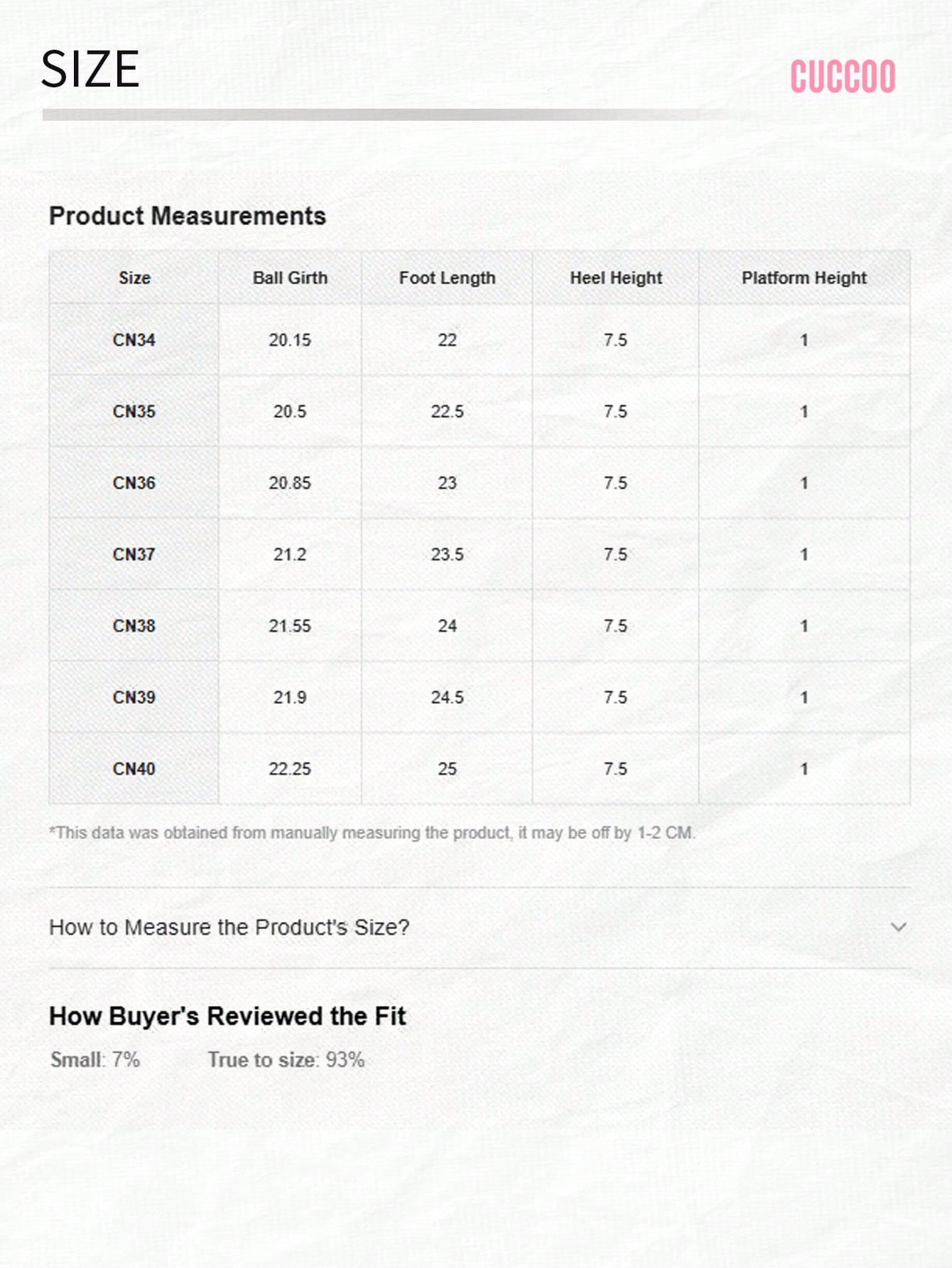
Task: Choose the CN37 size cell
Action: click(x=134, y=554)
